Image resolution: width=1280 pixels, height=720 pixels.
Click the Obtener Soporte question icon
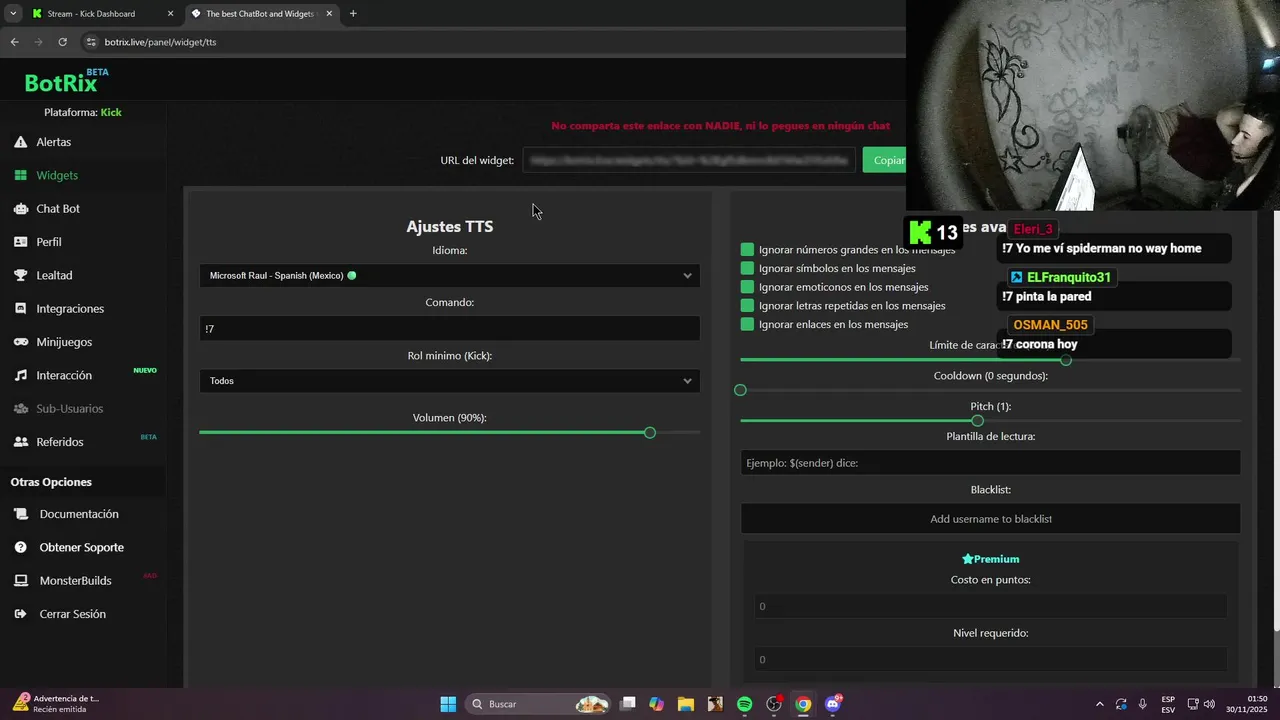[x=21, y=548]
